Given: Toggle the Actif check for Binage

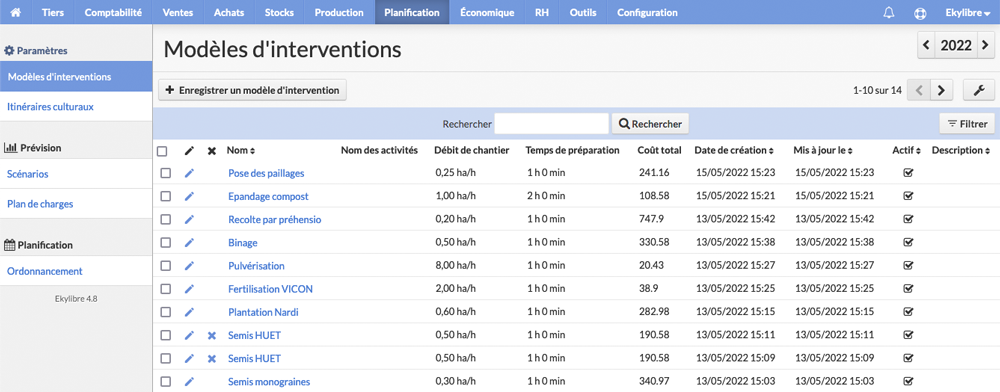Looking at the screenshot, I should tap(909, 242).
